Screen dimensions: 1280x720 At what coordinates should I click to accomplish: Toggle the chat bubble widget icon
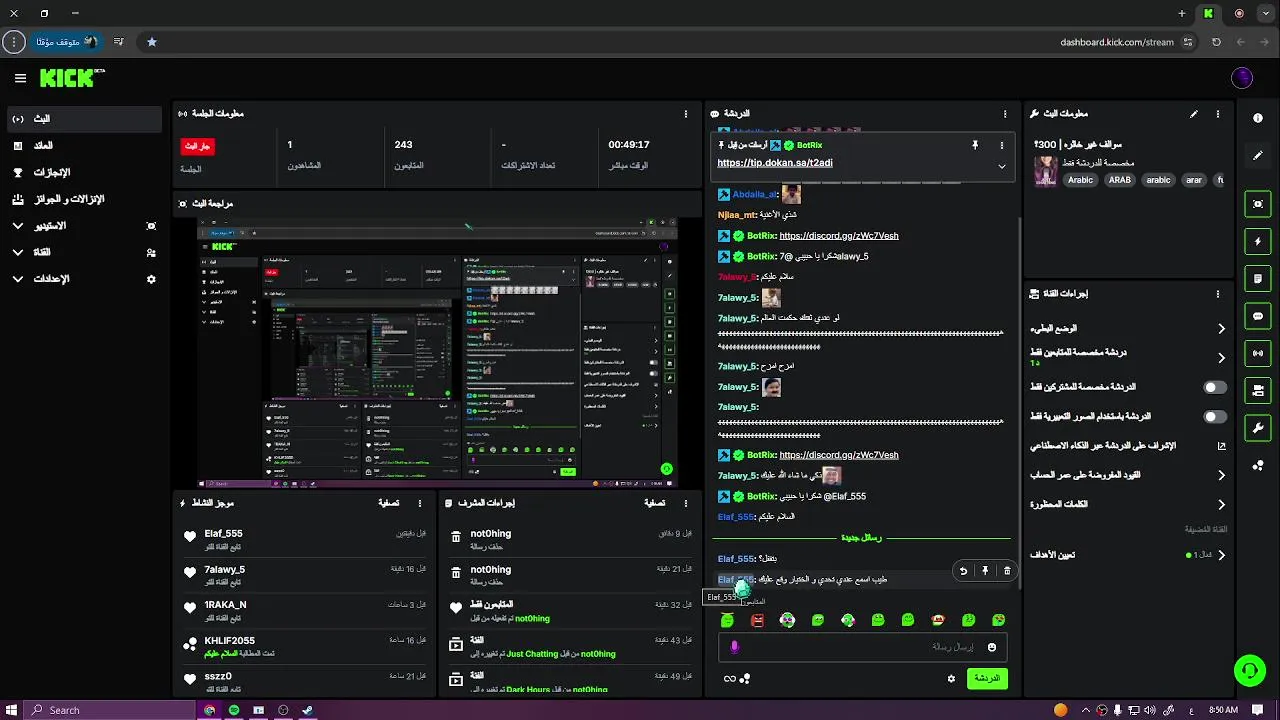(1258, 316)
